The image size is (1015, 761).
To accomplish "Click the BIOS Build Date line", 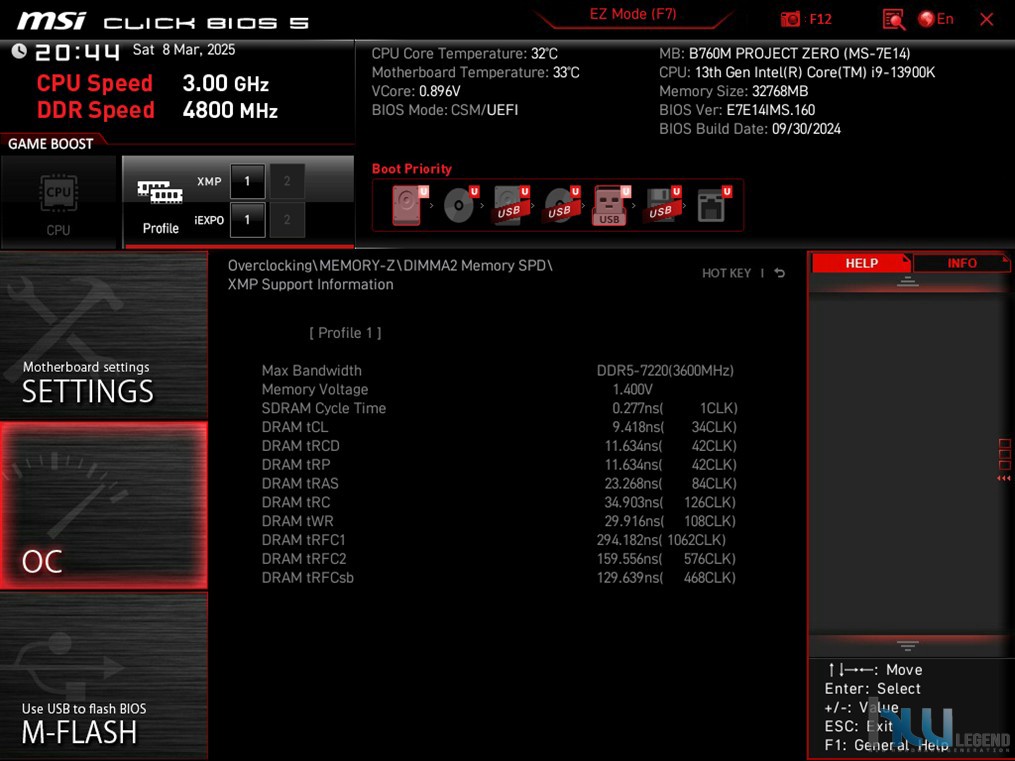I will point(750,129).
